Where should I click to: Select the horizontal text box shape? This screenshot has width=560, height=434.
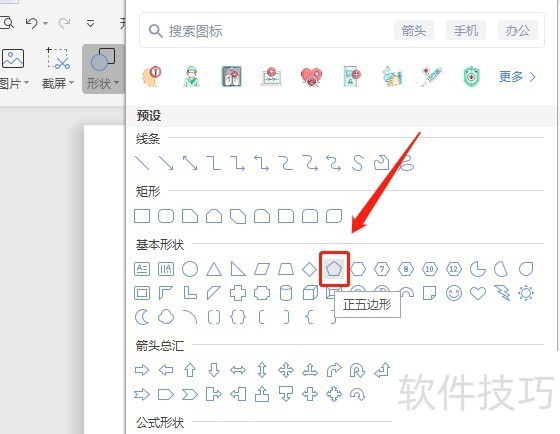[142, 269]
